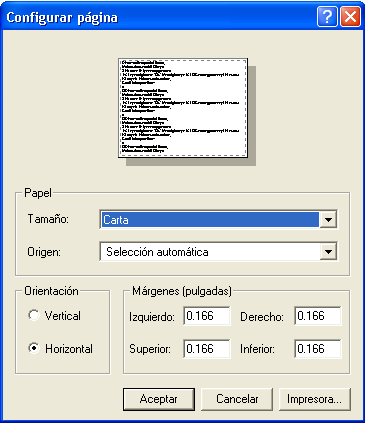The image size is (365, 424).
Task: Click the Inferior margin input field
Action: pos(318,349)
